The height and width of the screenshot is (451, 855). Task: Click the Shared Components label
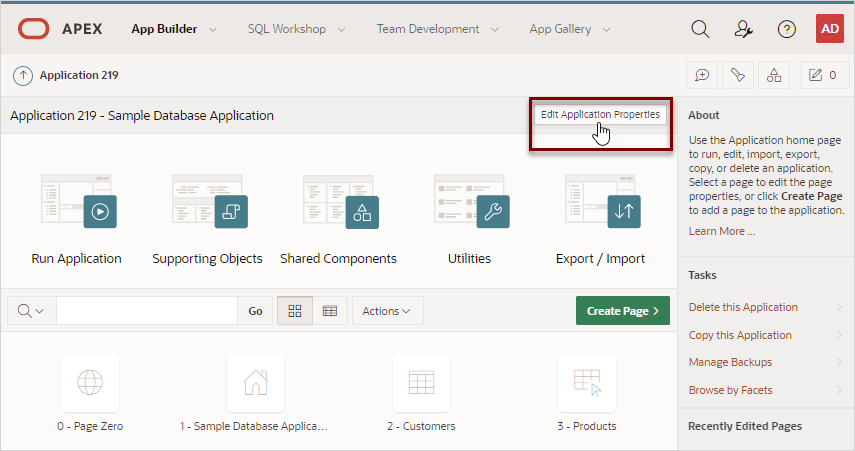tap(338, 258)
